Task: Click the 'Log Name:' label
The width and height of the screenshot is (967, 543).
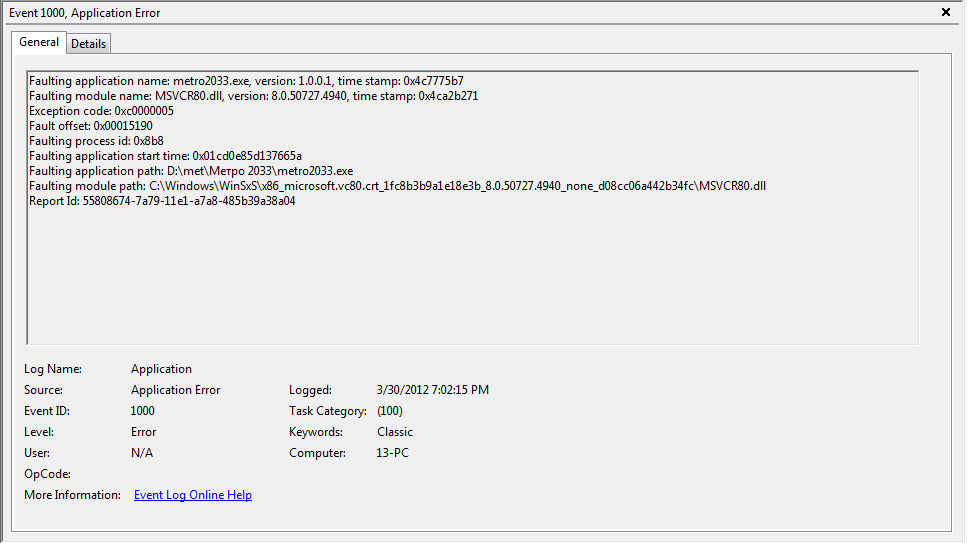Action: pyautogui.click(x=53, y=369)
